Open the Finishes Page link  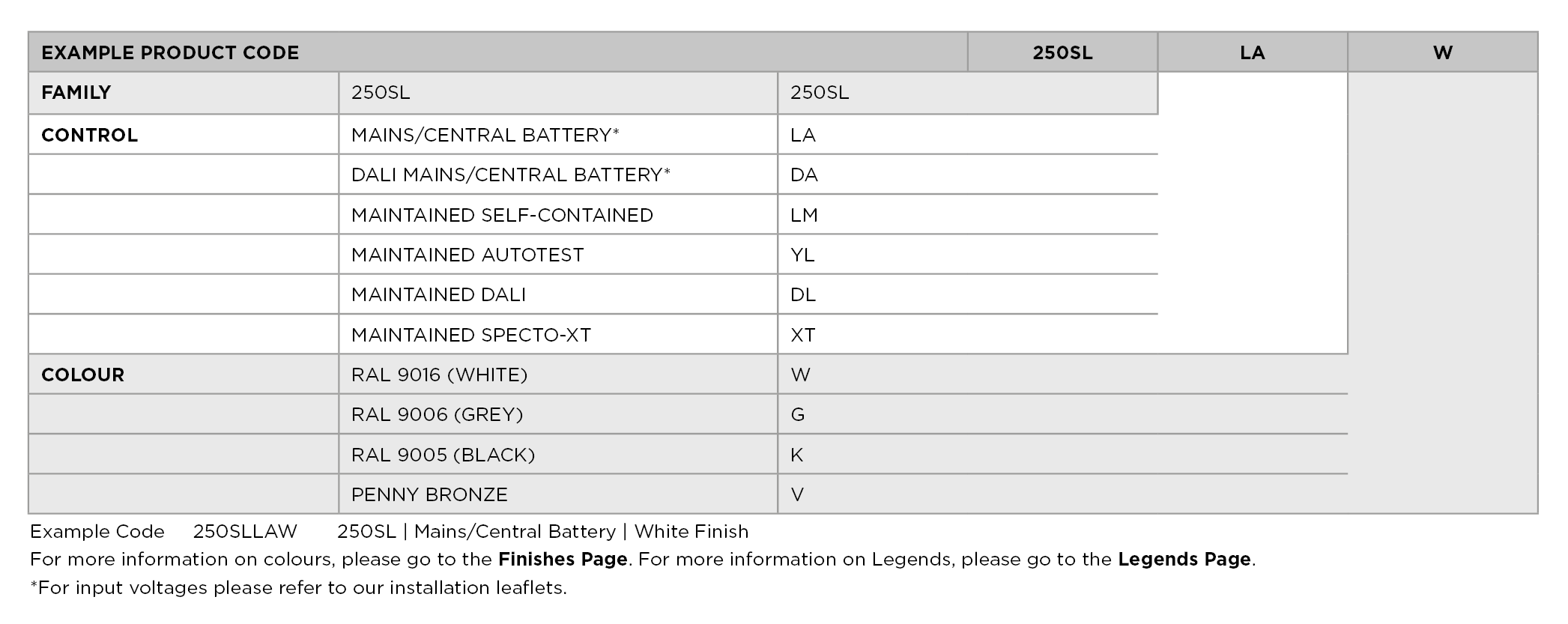[x=563, y=560]
